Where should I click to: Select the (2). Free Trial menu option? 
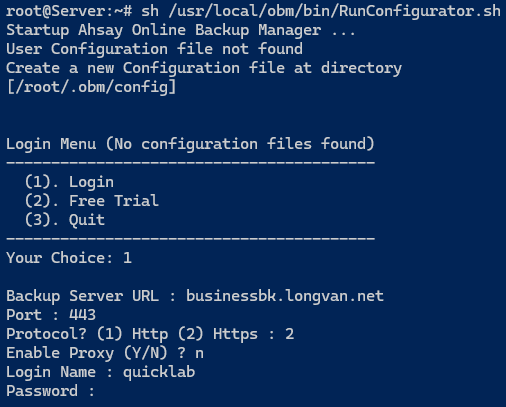(x=92, y=201)
